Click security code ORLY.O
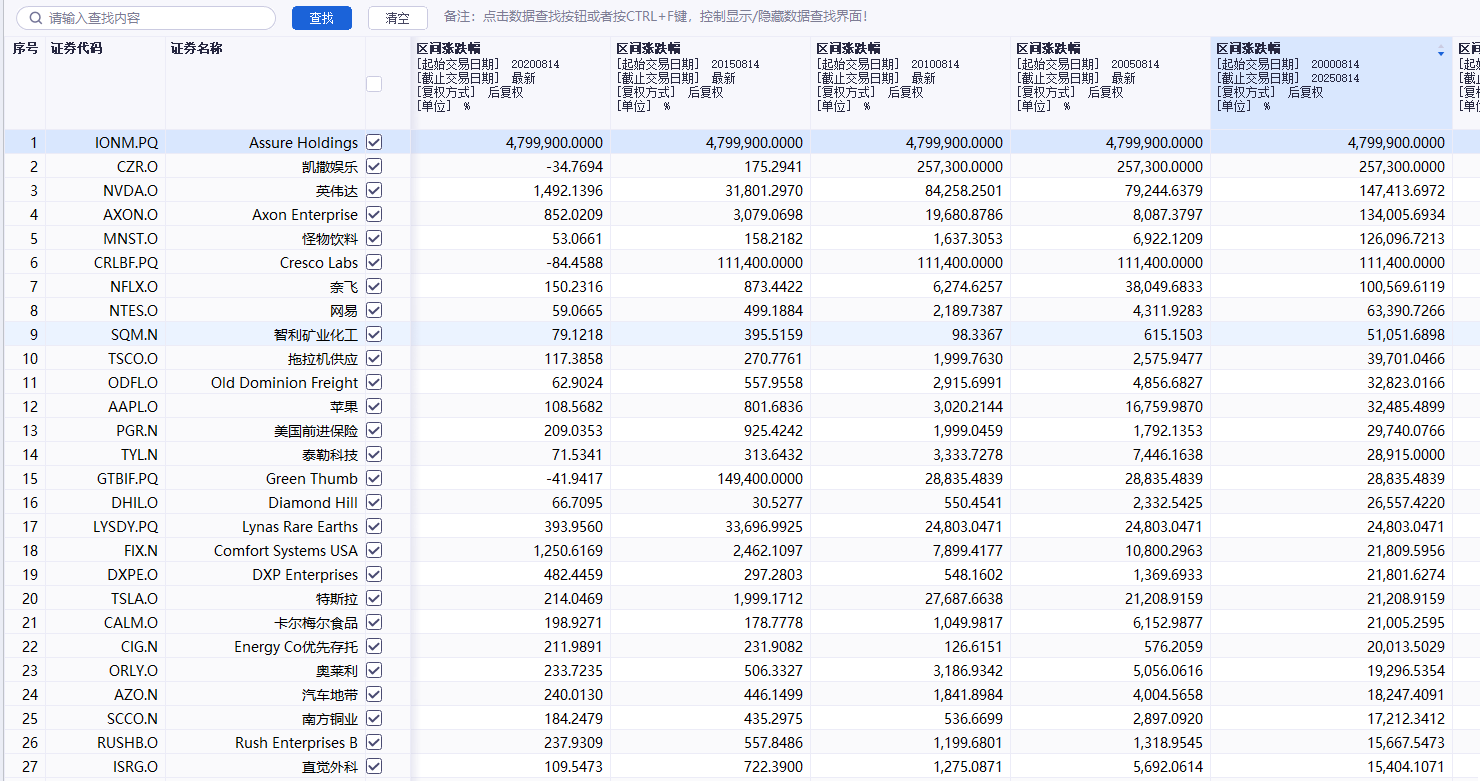The image size is (1480, 781). [132, 671]
